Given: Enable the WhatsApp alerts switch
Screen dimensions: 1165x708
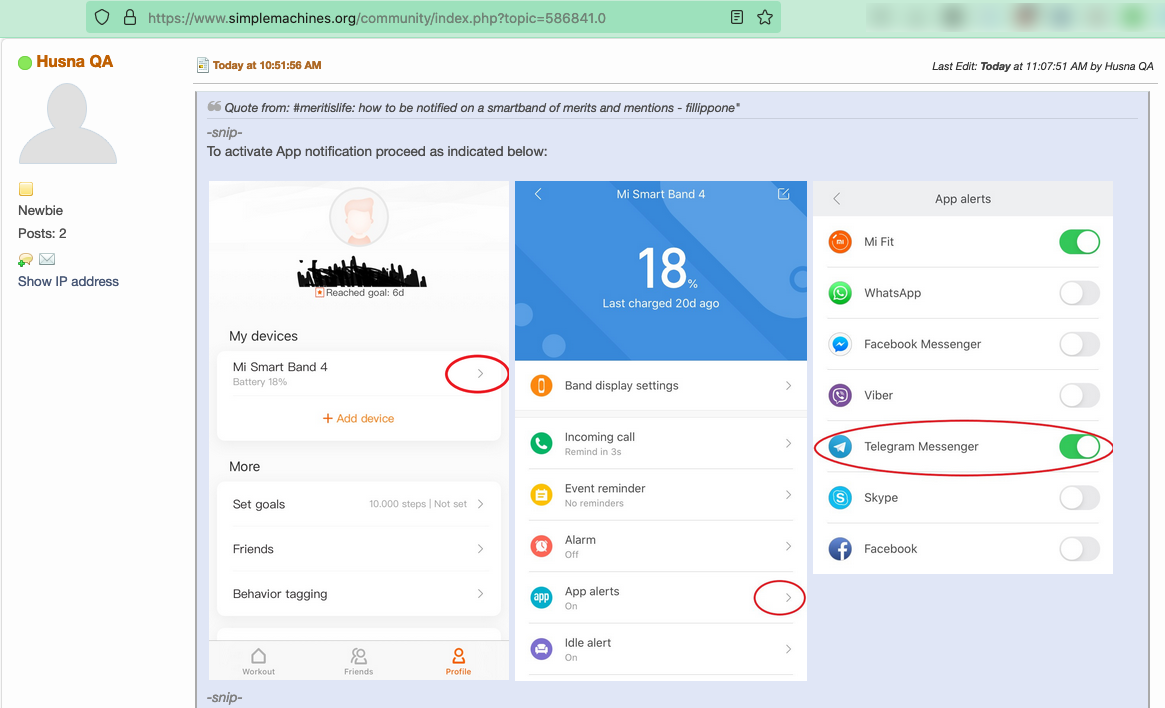Looking at the screenshot, I should [x=1080, y=293].
